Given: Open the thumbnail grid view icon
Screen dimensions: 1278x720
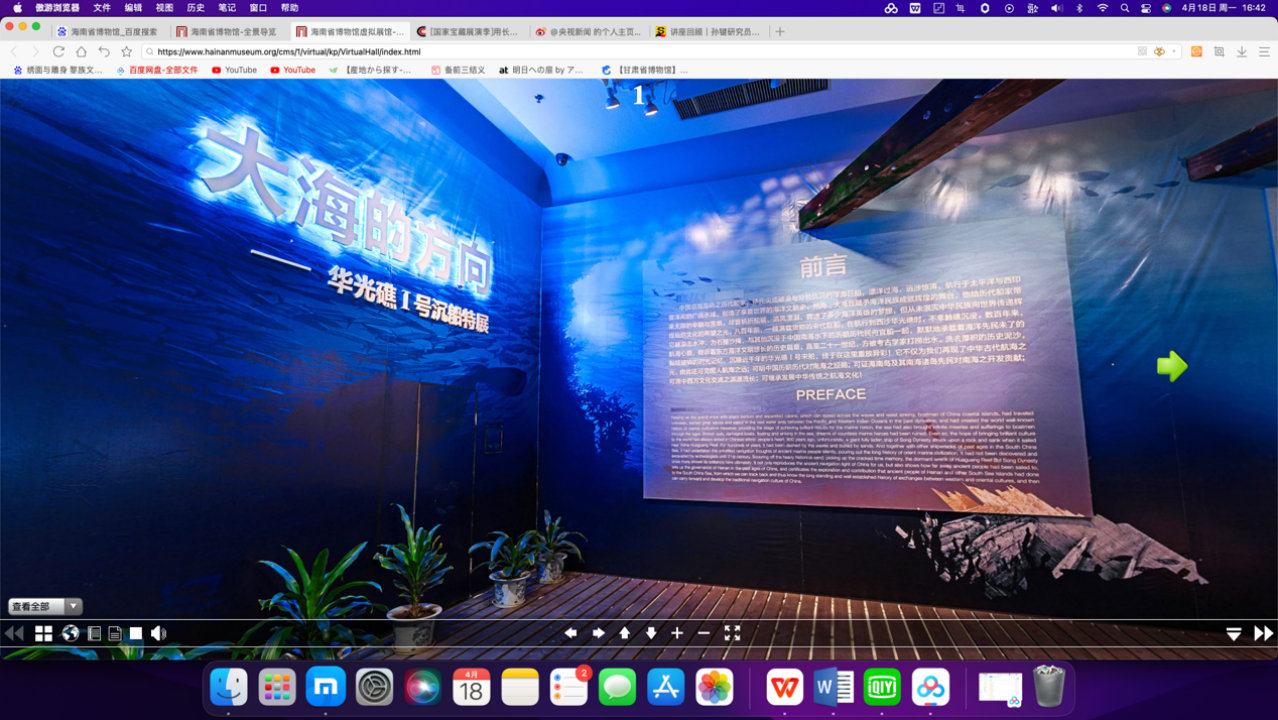Looking at the screenshot, I should 43,633.
